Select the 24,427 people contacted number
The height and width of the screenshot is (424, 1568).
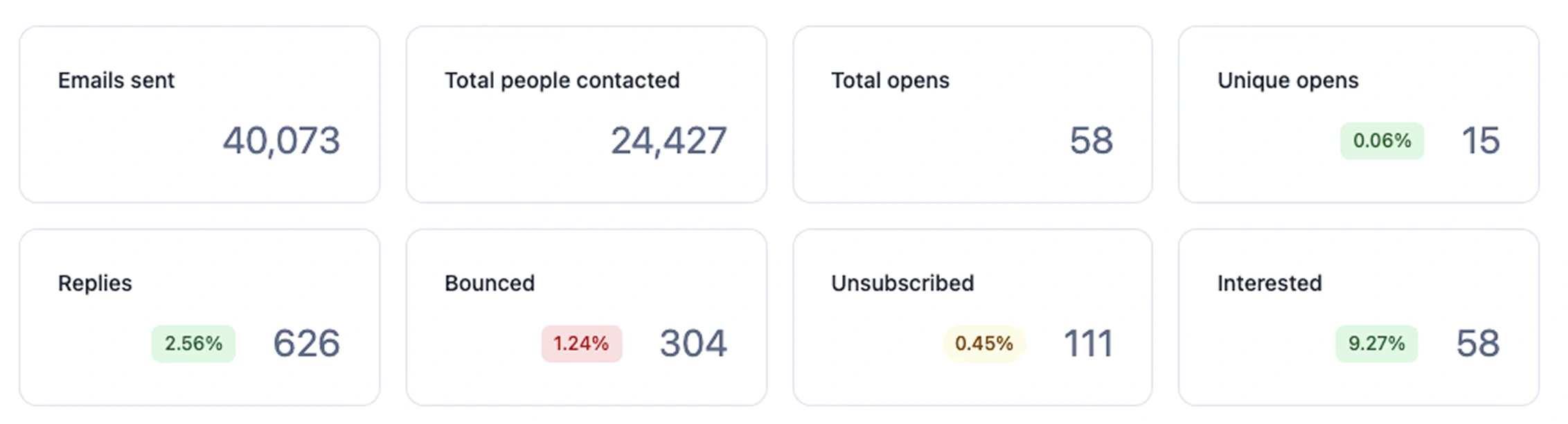pyautogui.click(x=668, y=141)
